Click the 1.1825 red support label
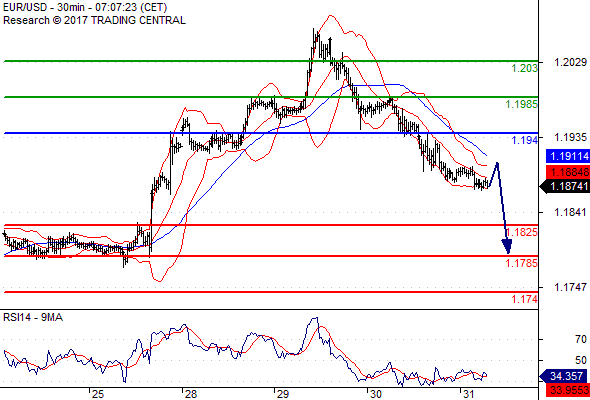 pyautogui.click(x=522, y=232)
